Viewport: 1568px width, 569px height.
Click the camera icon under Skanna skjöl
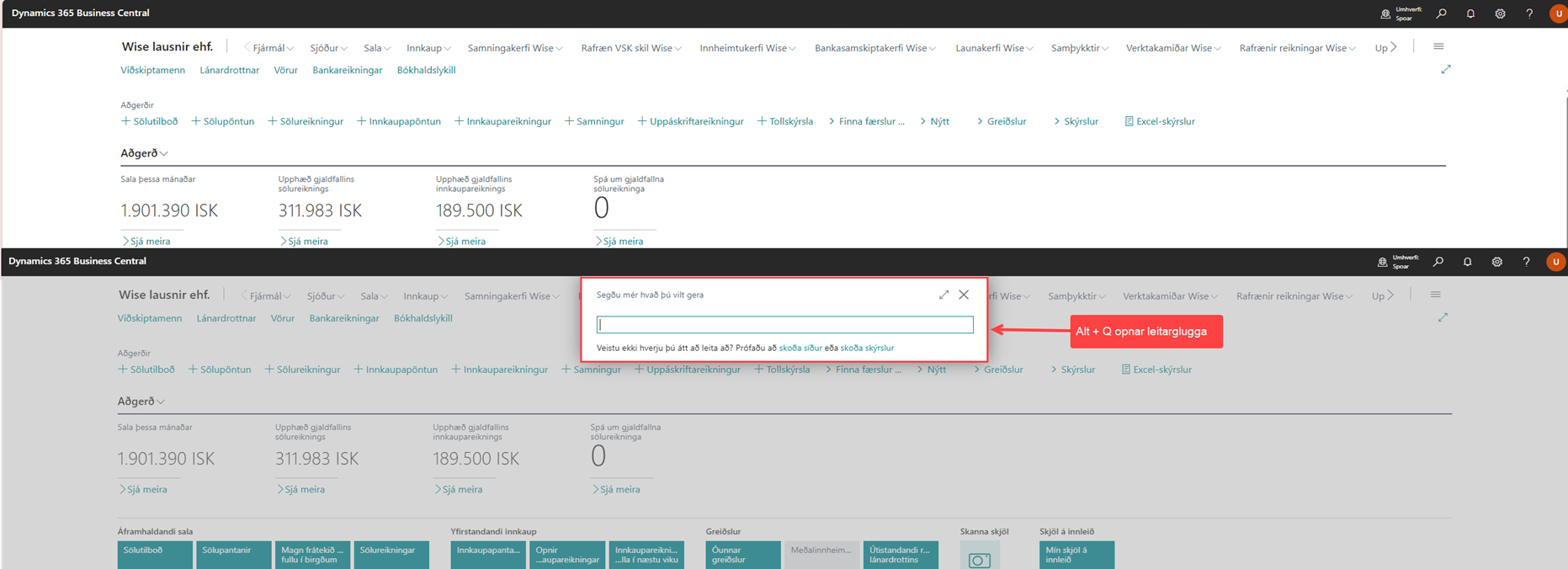(x=979, y=558)
